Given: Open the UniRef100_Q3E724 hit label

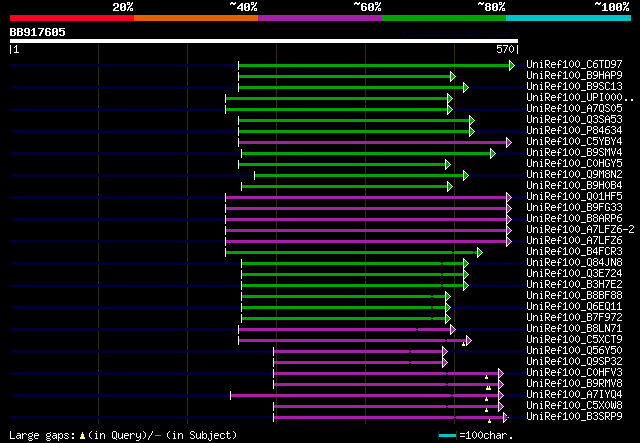Looking at the screenshot, I should point(574,274).
